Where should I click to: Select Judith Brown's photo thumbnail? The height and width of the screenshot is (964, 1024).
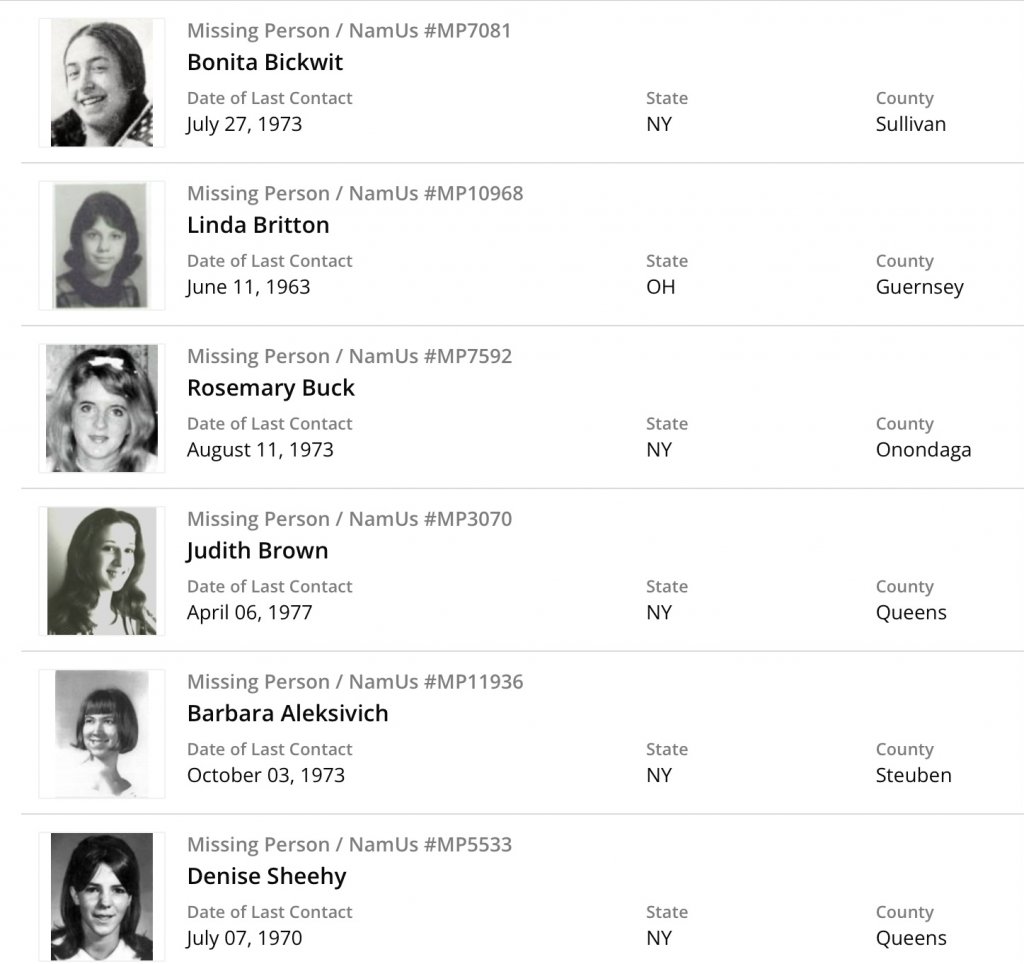101,571
